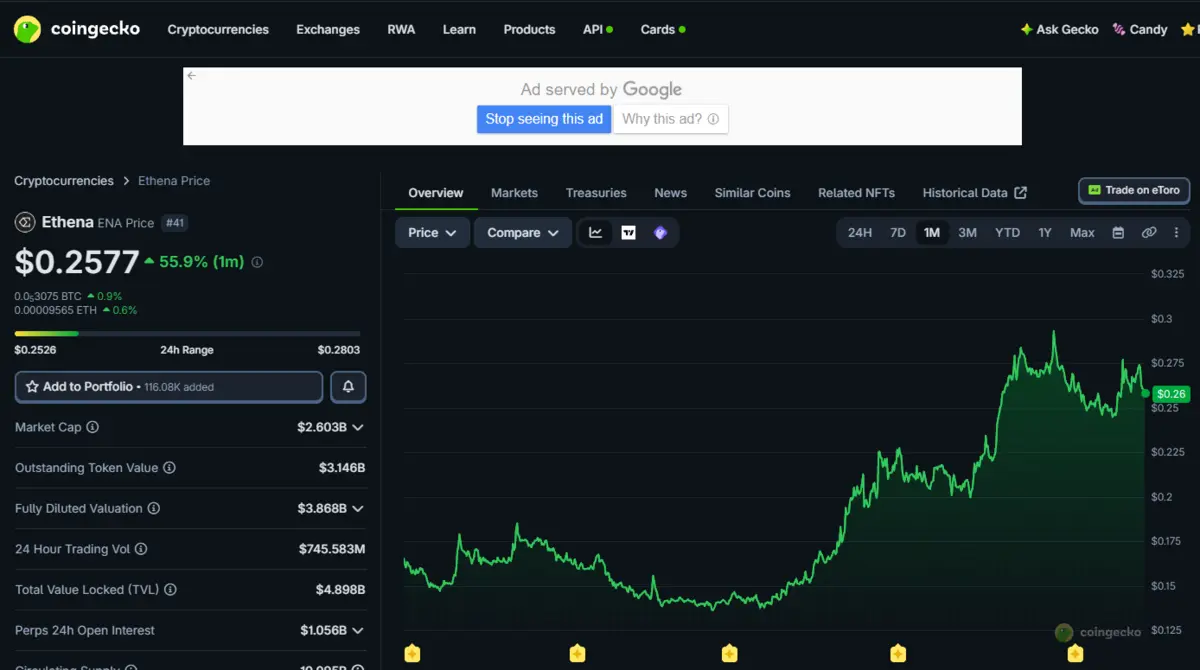The height and width of the screenshot is (670, 1200).
Task: Click Stop seeing this ad
Action: [544, 119]
